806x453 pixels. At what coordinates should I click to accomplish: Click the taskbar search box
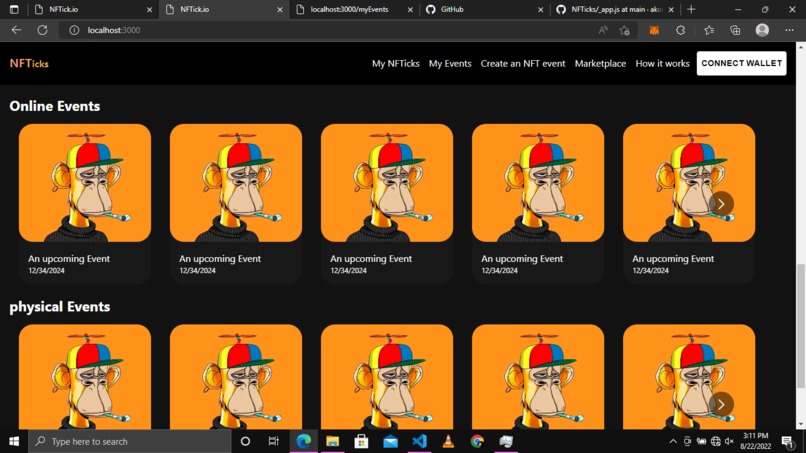[130, 441]
